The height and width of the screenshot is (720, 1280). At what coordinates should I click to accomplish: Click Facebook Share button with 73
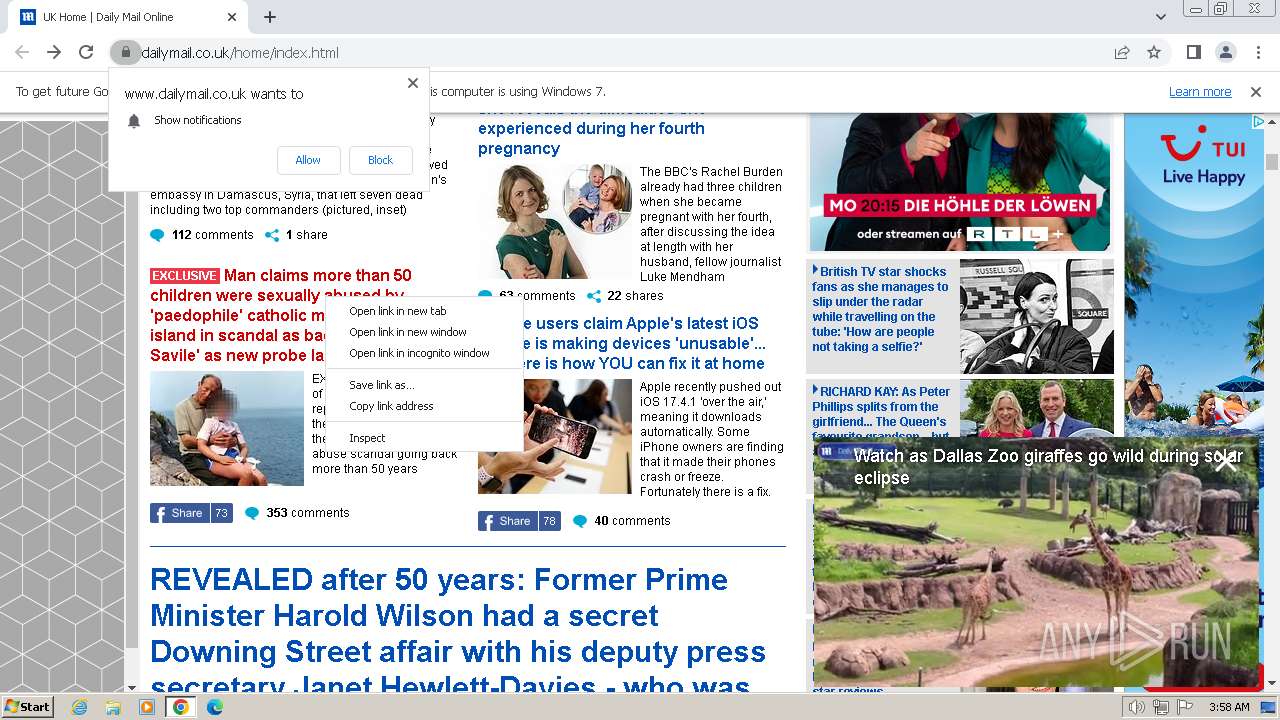(191, 513)
